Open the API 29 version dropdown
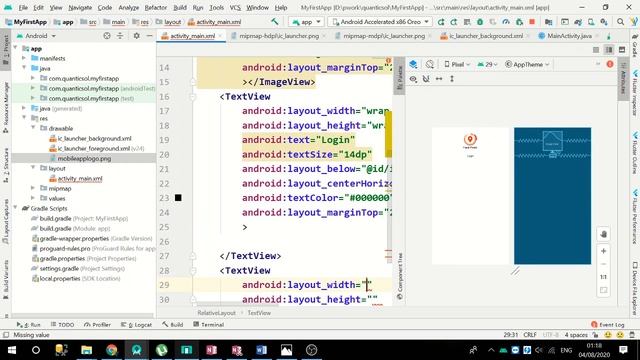Image resolution: width=640 pixels, height=360 pixels. (487, 64)
